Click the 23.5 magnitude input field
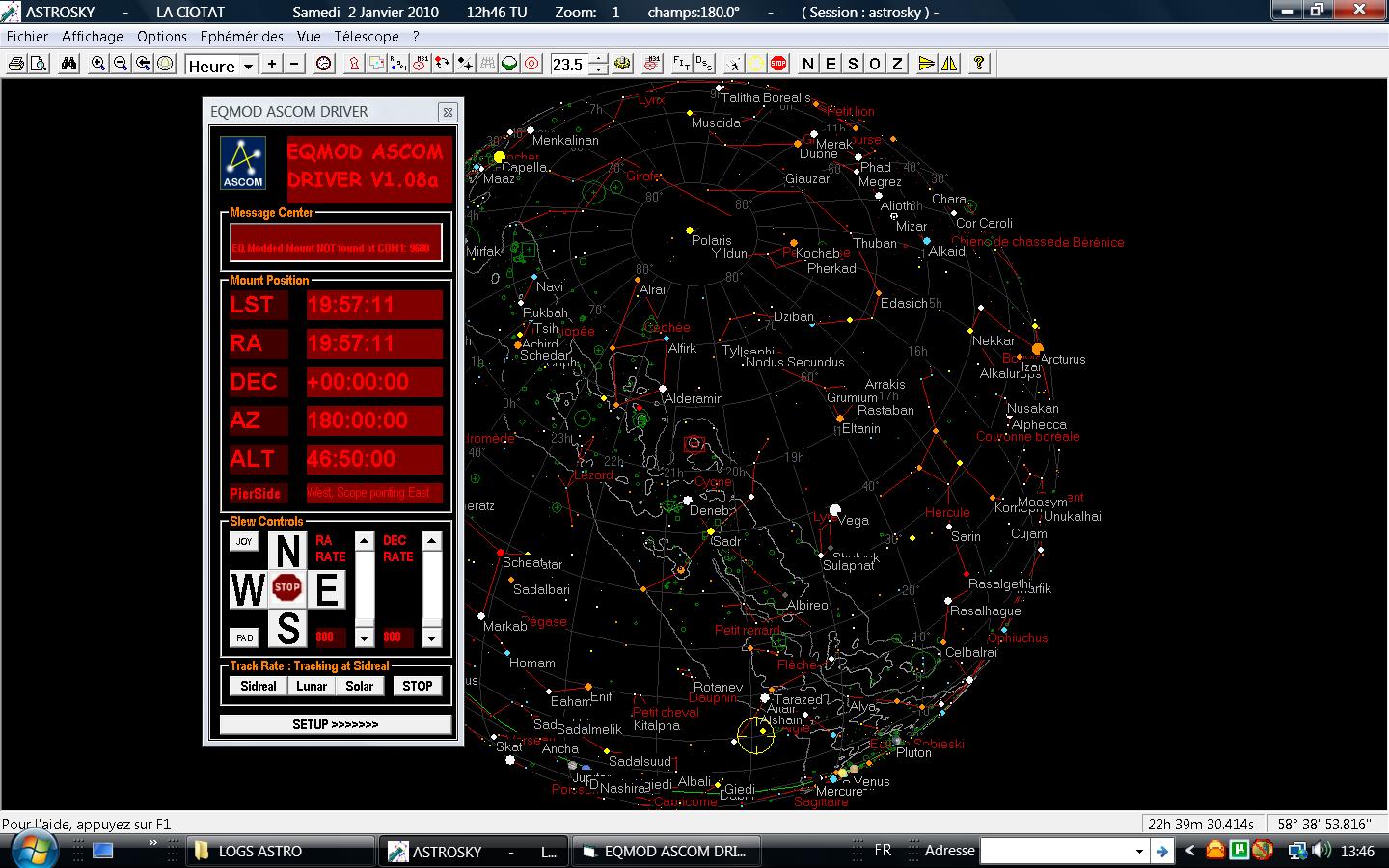The height and width of the screenshot is (868, 1389). coord(569,65)
